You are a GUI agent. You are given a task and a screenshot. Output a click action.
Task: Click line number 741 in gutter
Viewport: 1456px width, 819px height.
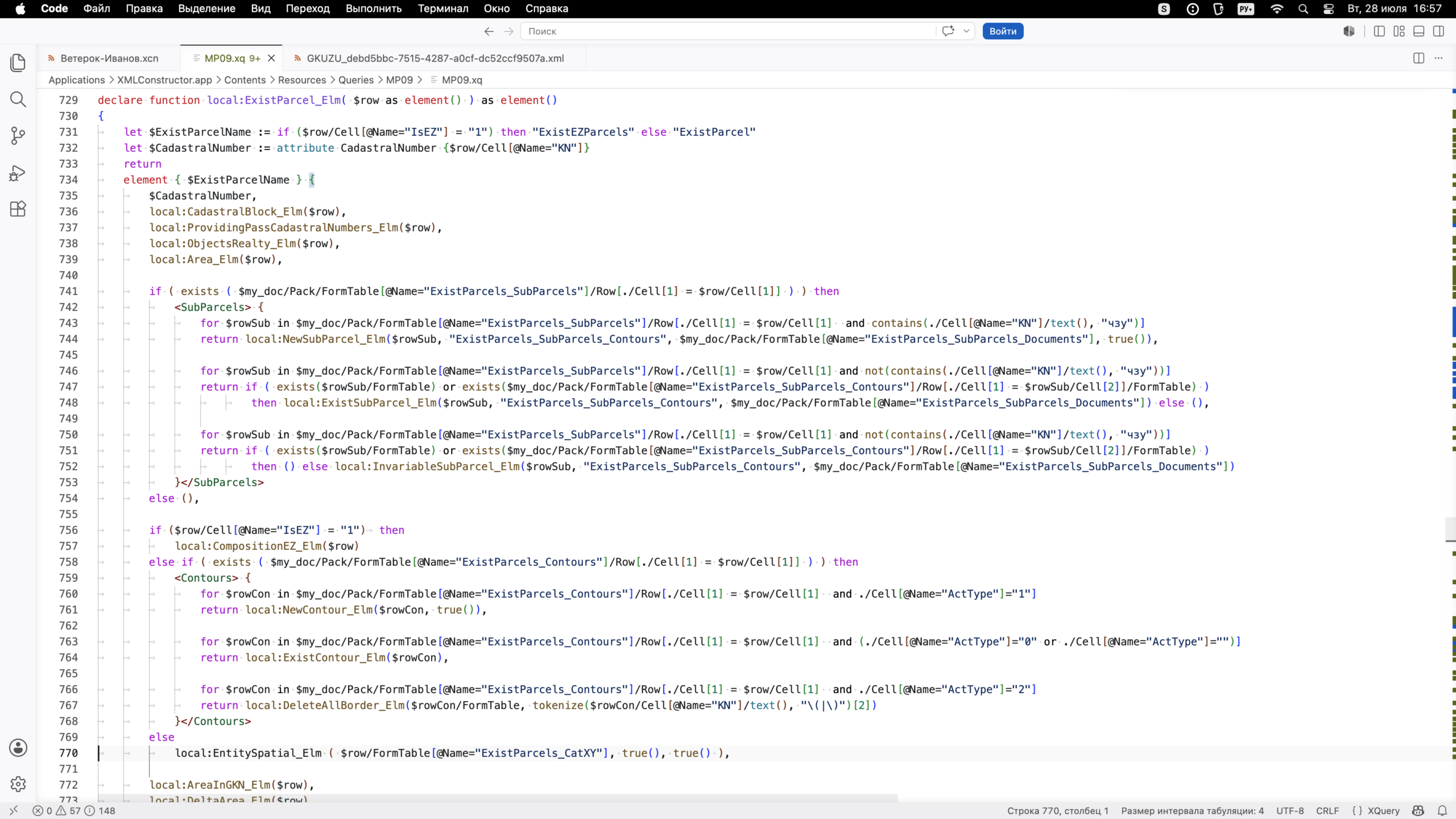(68, 291)
